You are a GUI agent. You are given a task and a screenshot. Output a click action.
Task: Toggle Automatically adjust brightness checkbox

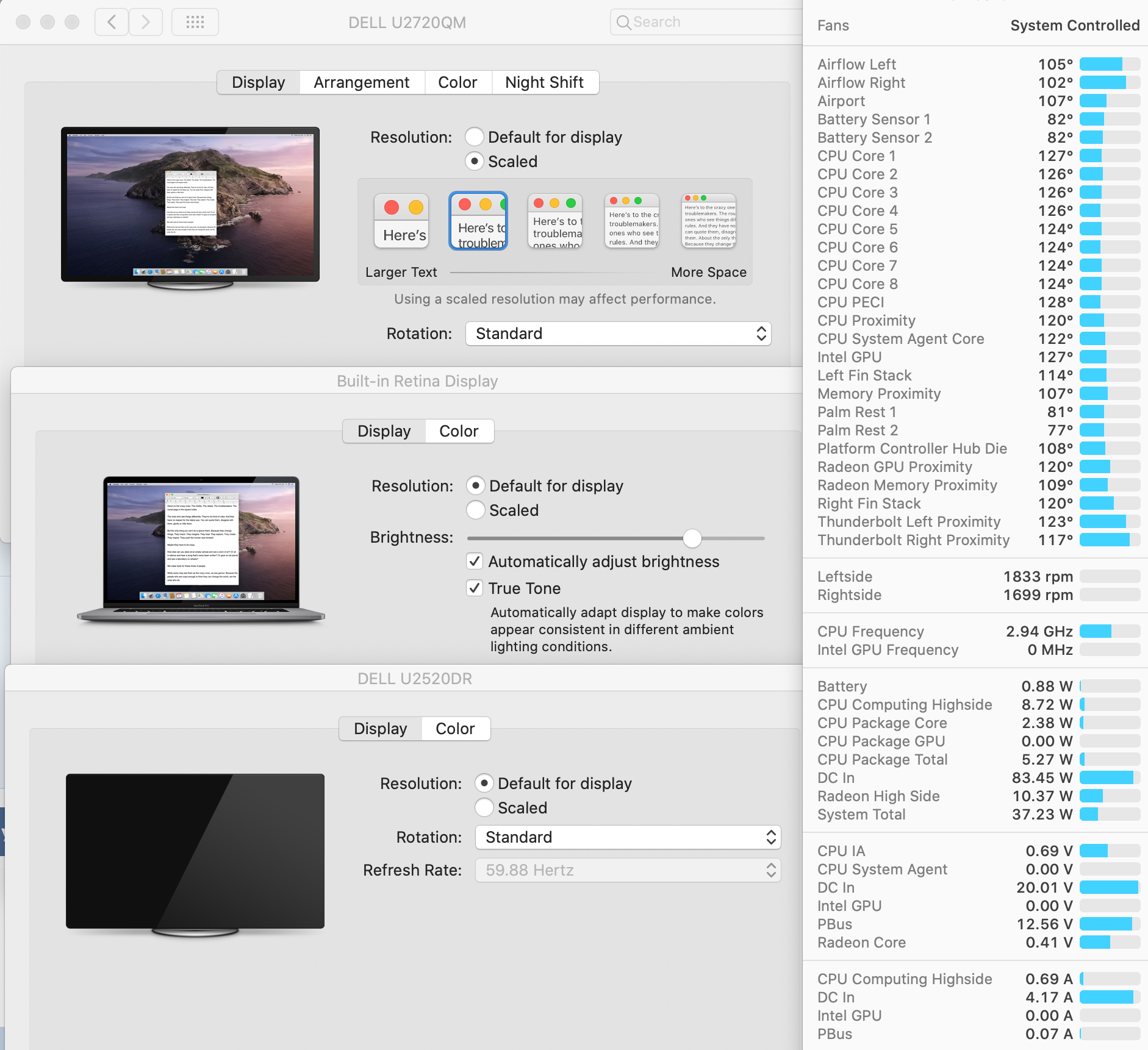click(x=475, y=561)
